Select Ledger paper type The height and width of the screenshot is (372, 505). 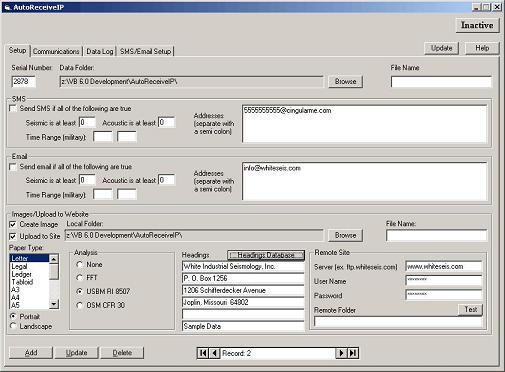[x=29, y=274]
